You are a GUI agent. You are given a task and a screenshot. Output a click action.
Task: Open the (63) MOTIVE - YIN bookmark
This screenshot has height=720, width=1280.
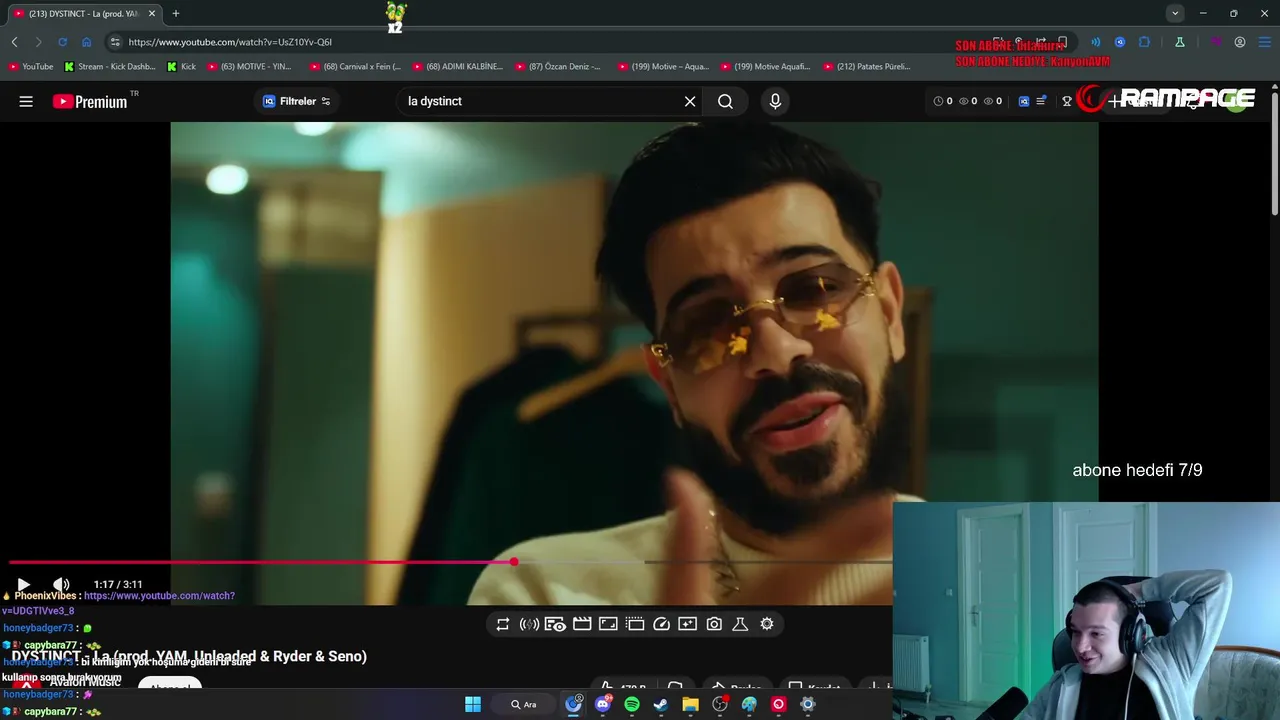click(x=250, y=67)
